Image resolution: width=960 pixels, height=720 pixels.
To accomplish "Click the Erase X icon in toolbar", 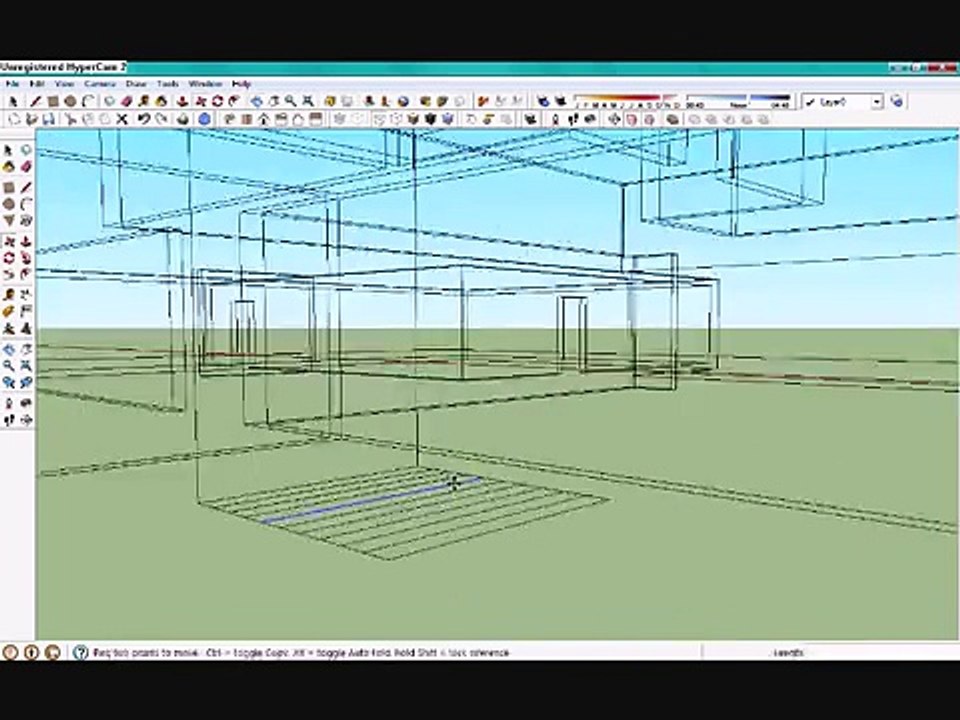I will point(122,119).
